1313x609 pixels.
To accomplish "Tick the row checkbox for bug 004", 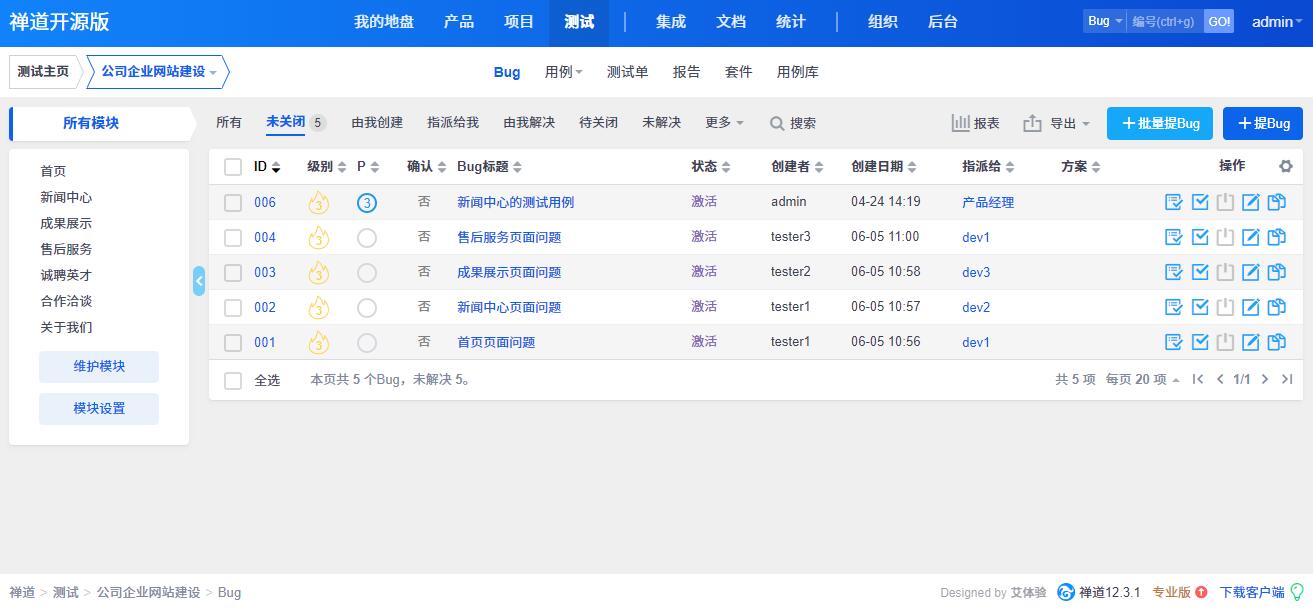I will tap(232, 236).
